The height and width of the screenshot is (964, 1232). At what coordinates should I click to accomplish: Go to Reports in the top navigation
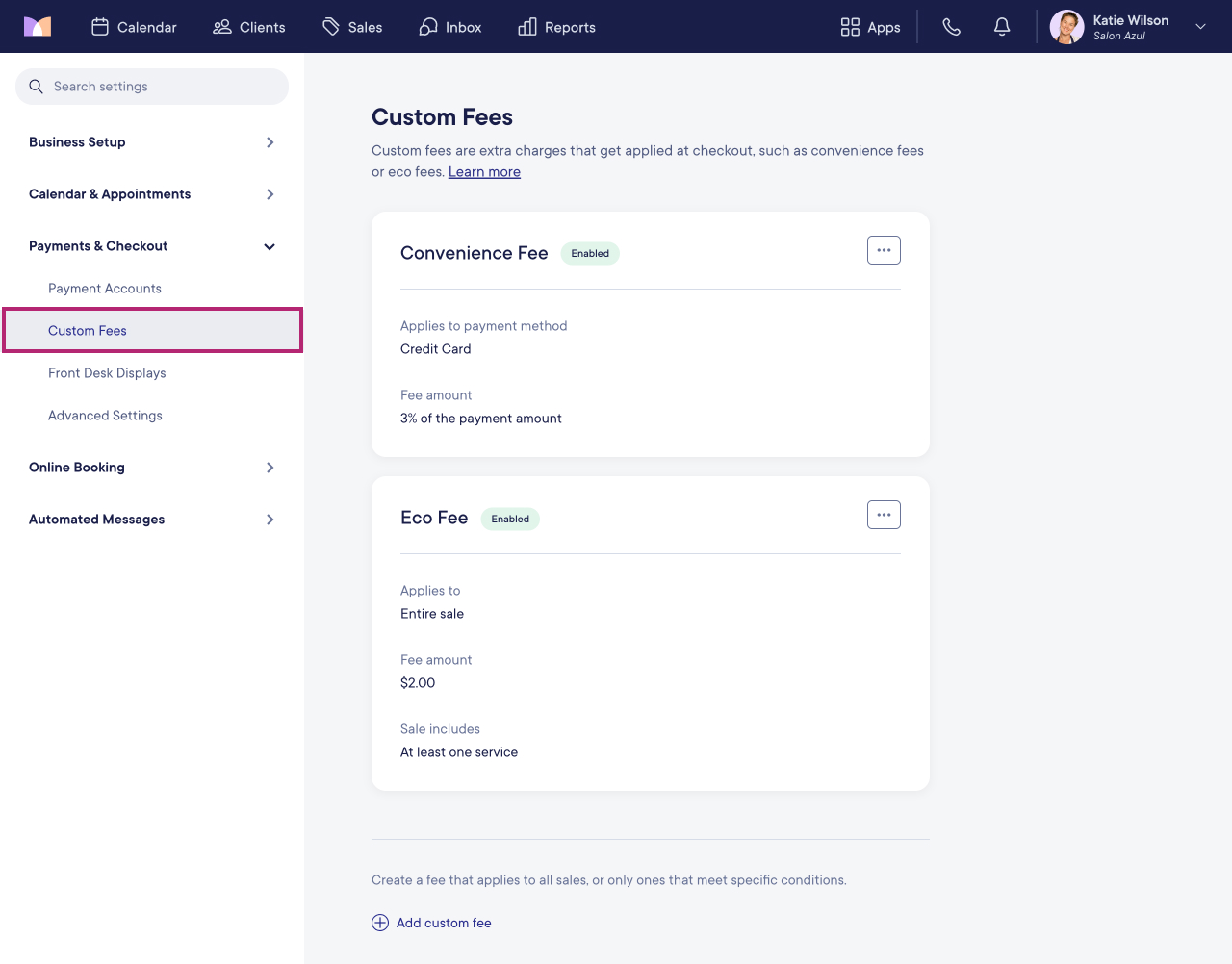[x=556, y=27]
